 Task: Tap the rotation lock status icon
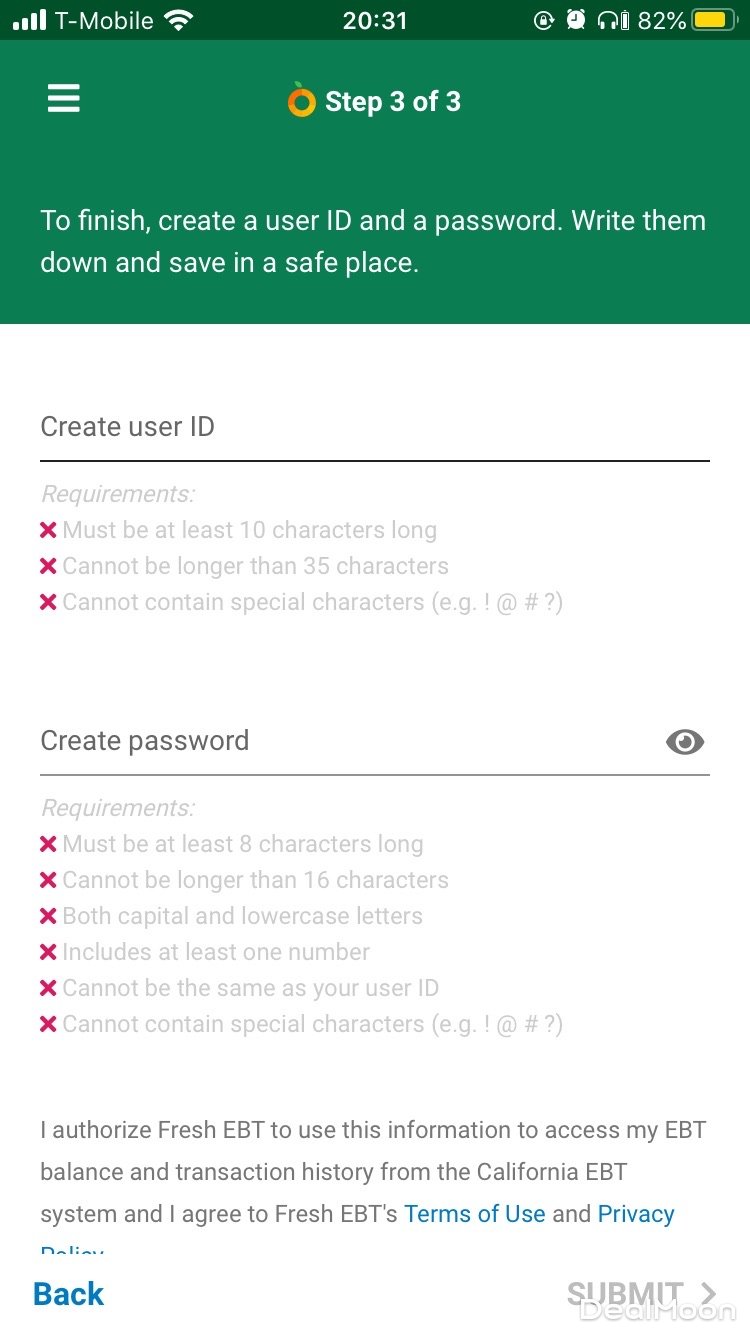[x=543, y=20]
